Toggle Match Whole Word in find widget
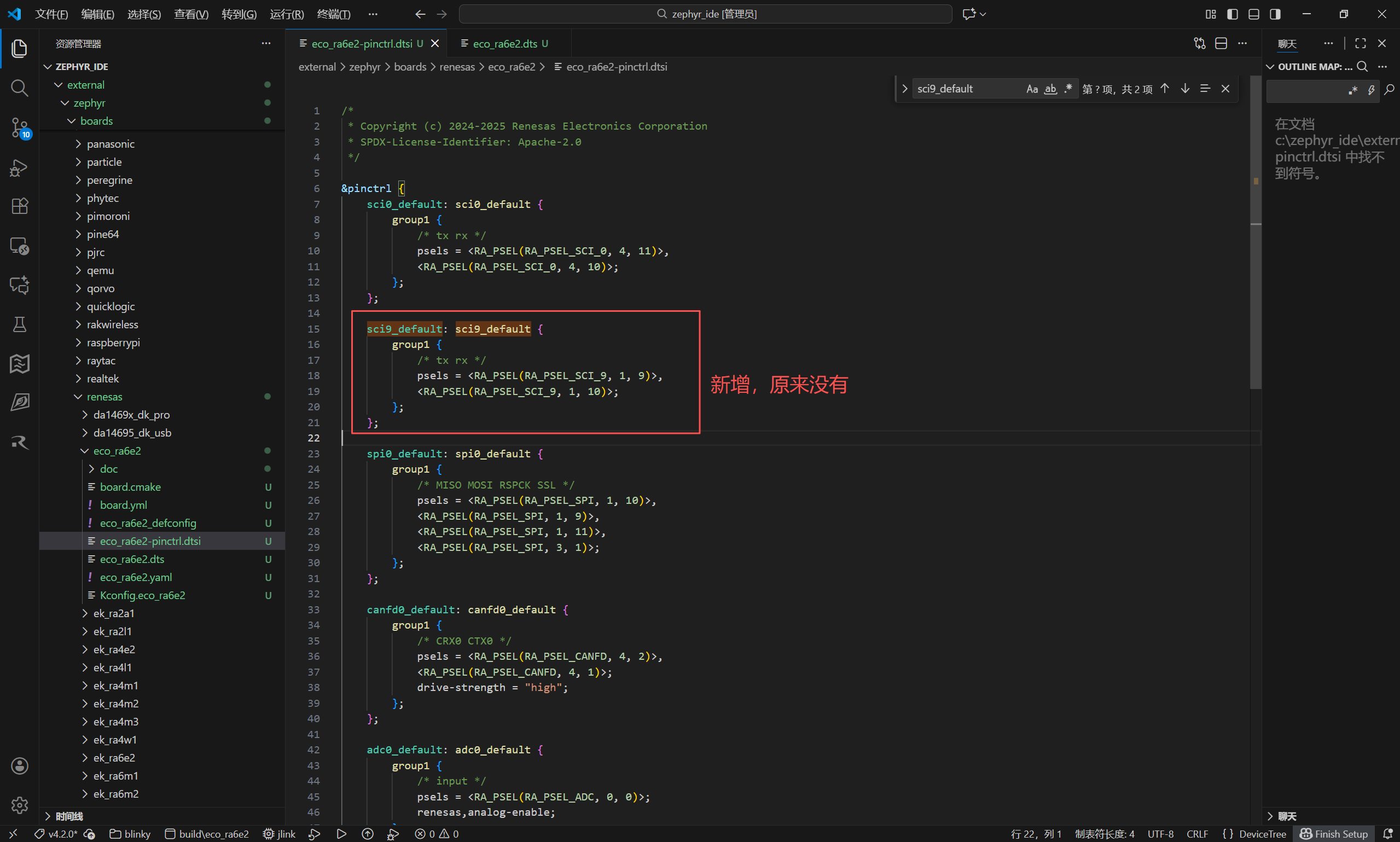Image resolution: width=1400 pixels, height=842 pixels. point(1050,89)
